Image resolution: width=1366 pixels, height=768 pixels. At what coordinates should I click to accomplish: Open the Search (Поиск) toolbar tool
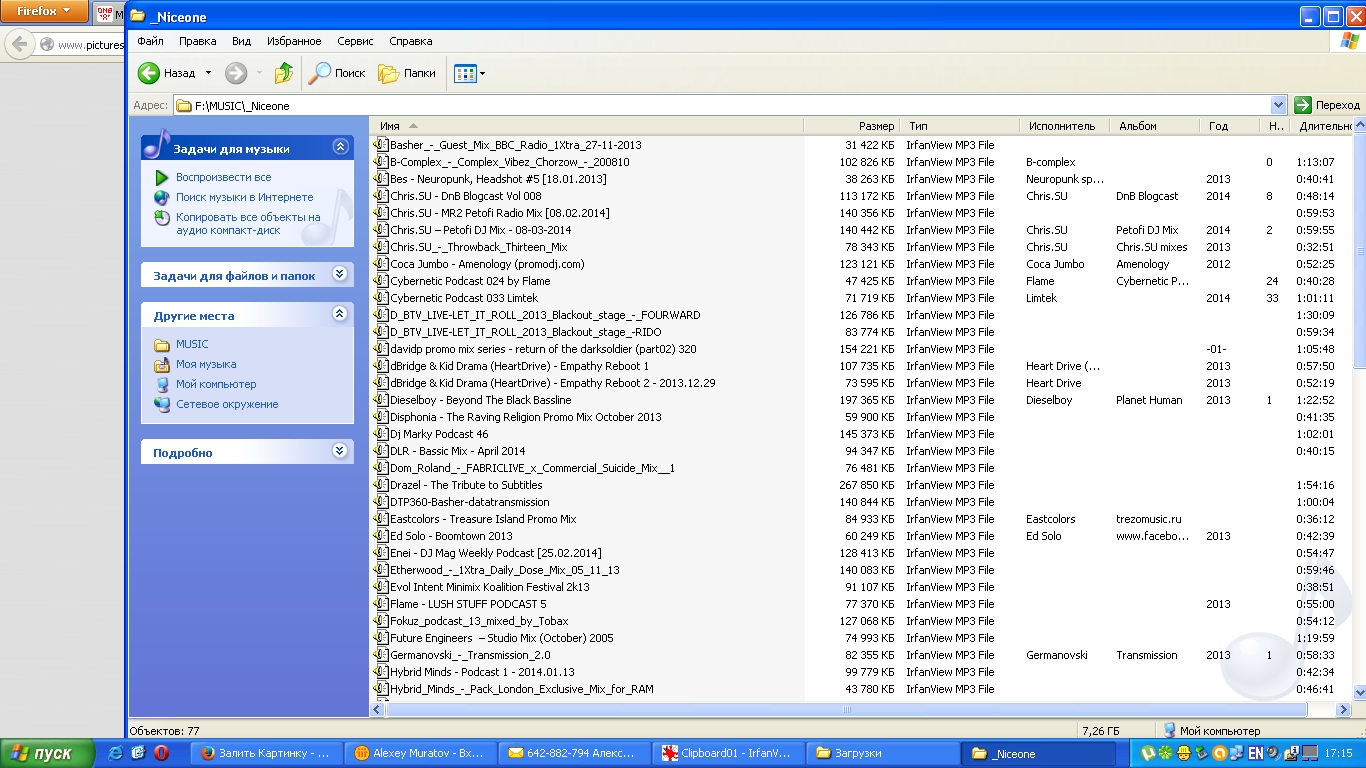[x=337, y=73]
